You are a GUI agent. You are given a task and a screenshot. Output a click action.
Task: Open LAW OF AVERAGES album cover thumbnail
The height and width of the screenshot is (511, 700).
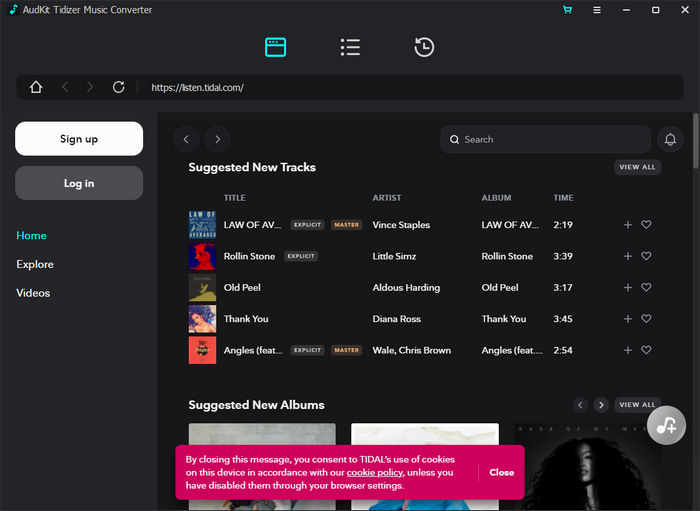(x=202, y=225)
